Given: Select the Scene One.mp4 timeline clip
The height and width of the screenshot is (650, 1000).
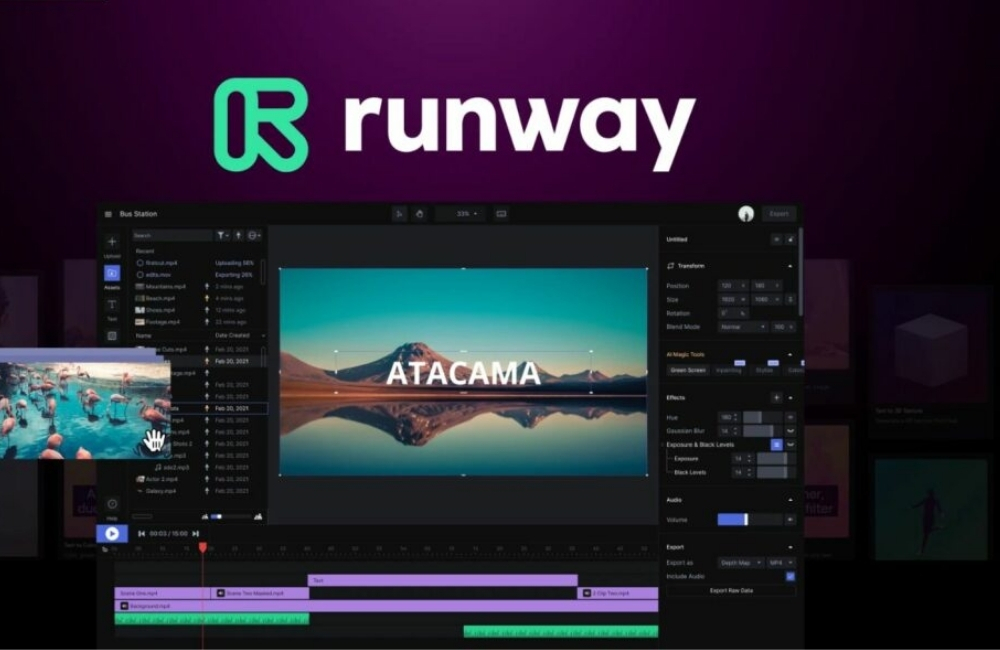Looking at the screenshot, I should click(163, 593).
